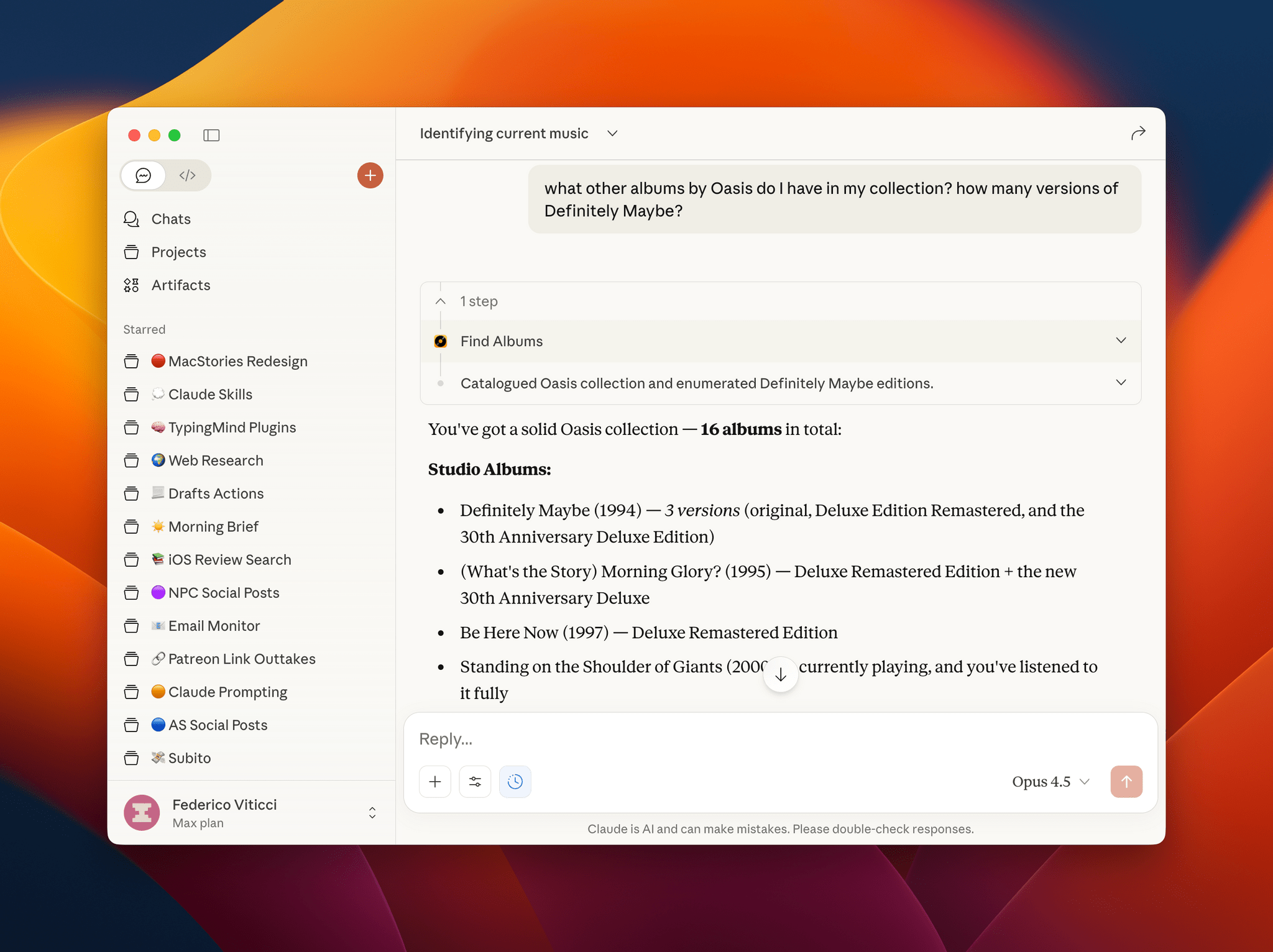Viewport: 1273px width, 952px height.
Task: Open the tools settings icon in the composer
Action: tap(475, 782)
